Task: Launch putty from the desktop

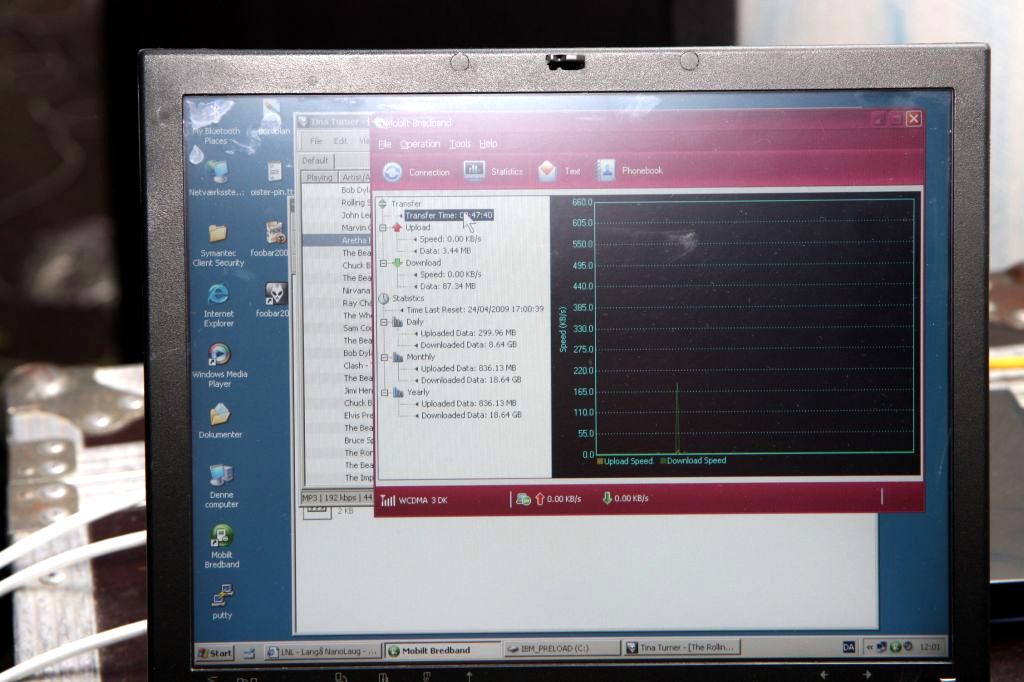Action: tap(222, 602)
